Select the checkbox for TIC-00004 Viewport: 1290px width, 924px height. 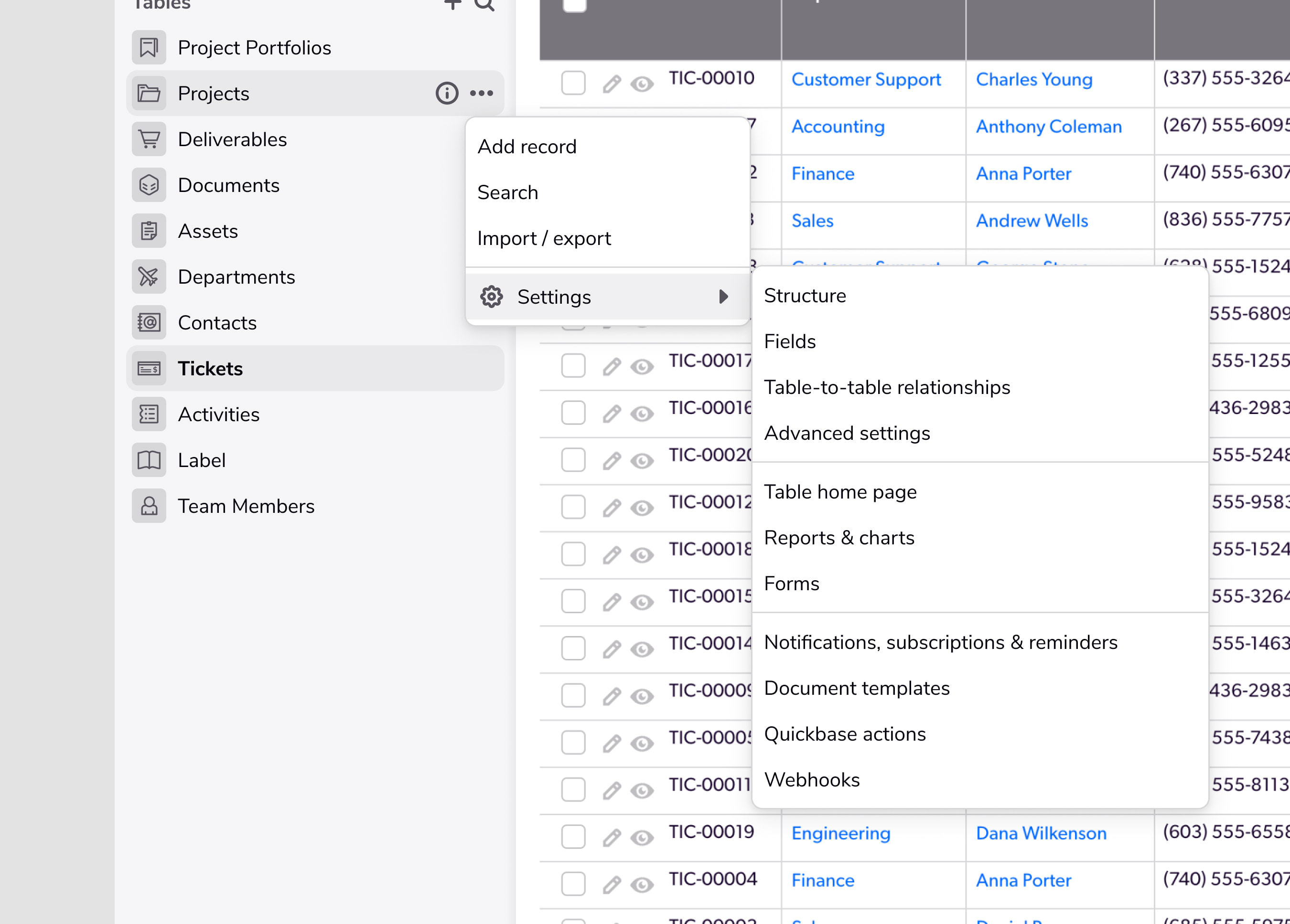pyautogui.click(x=573, y=883)
